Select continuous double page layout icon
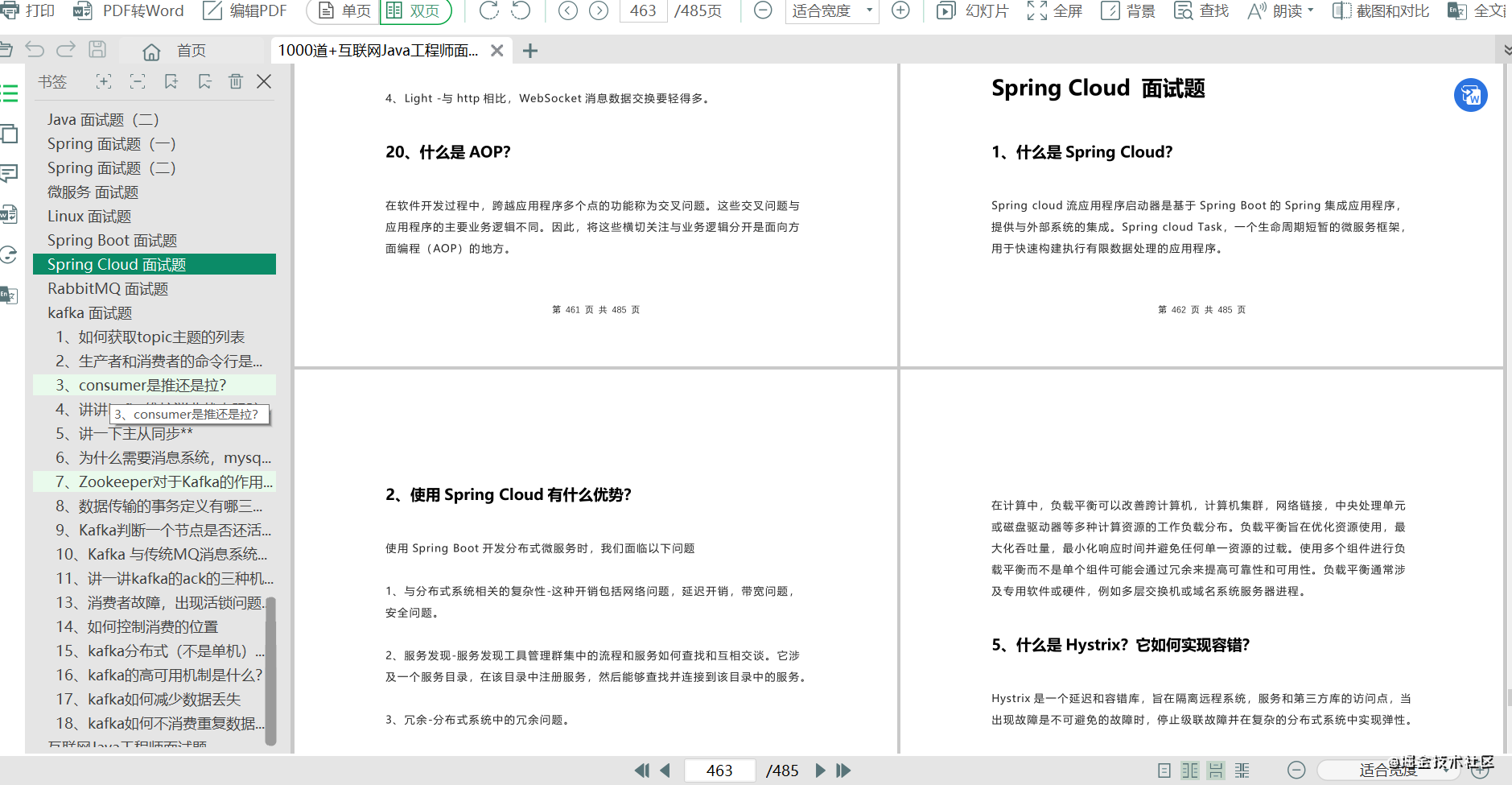Viewport: 1512px width, 785px height. coord(1242,771)
